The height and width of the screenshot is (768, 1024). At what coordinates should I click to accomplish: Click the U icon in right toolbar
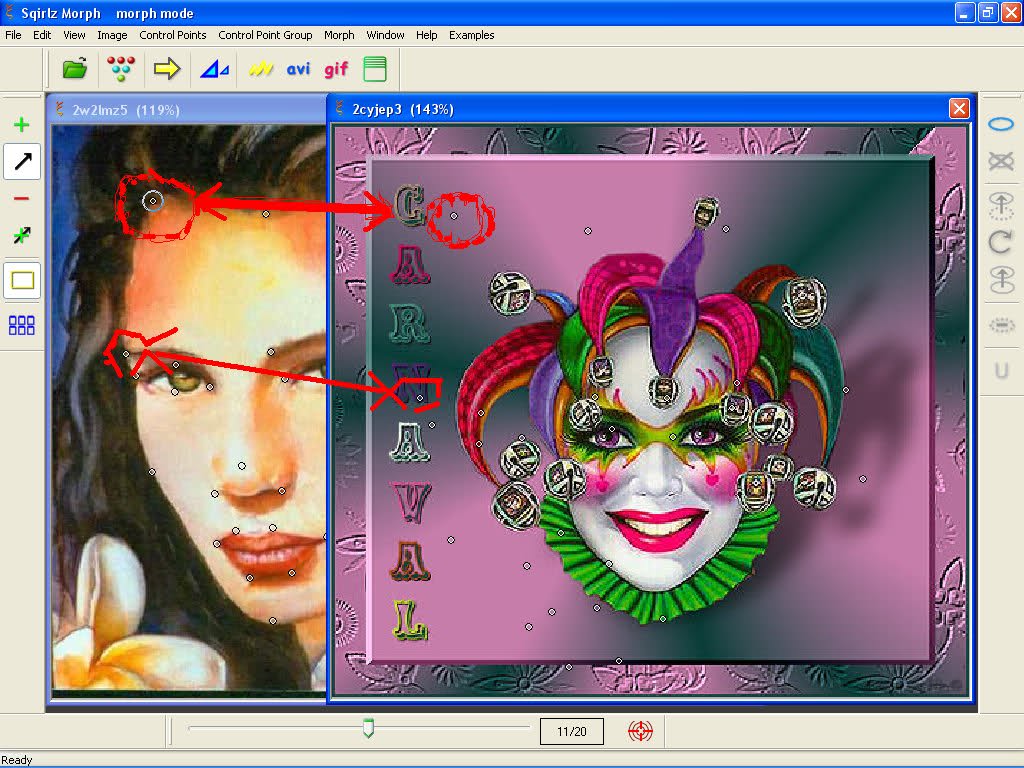coord(1000,371)
